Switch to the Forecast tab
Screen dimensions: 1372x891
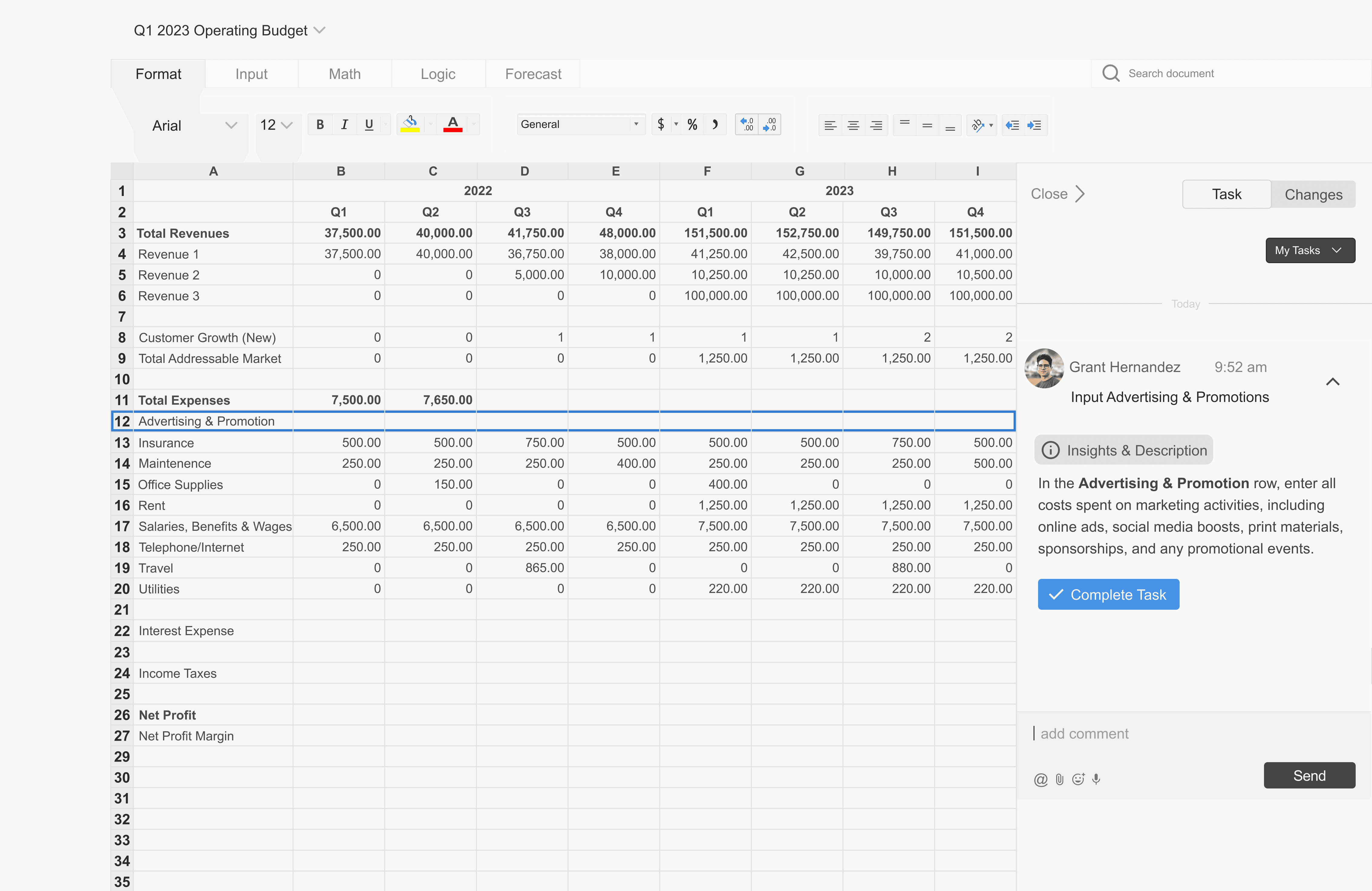[x=533, y=74]
